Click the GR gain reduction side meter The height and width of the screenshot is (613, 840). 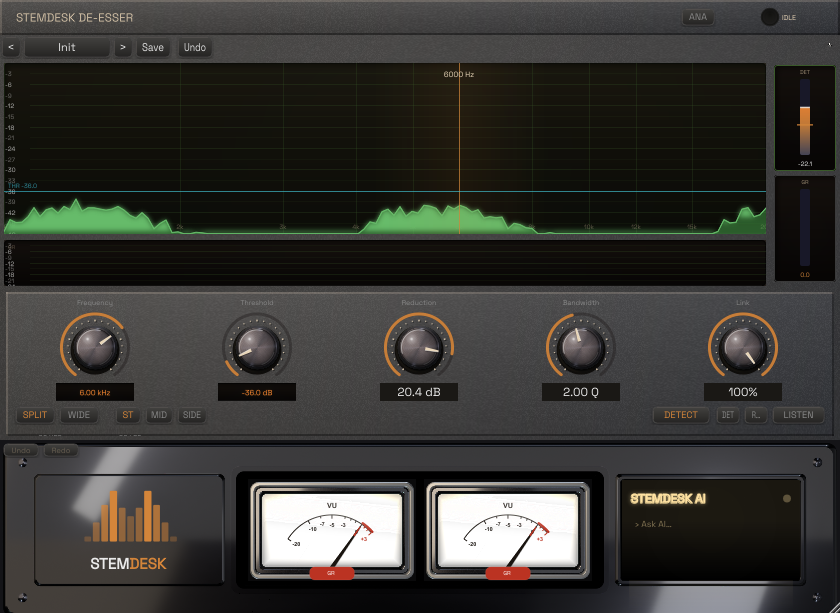(805, 229)
